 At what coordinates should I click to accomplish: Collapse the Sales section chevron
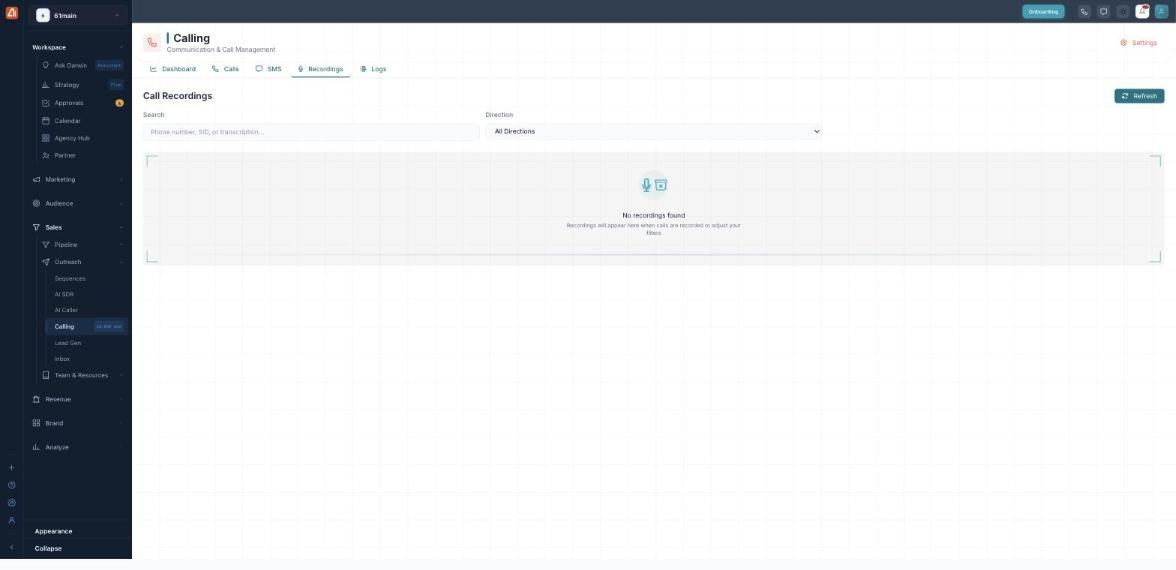(121, 227)
